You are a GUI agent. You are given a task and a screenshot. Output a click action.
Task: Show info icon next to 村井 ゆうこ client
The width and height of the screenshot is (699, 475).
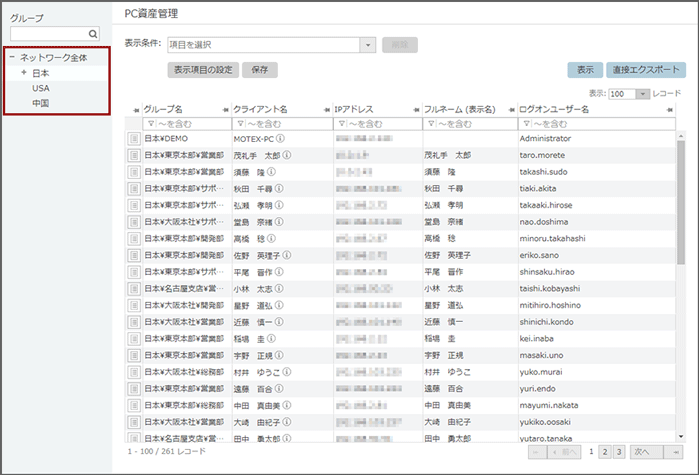[x=287, y=372]
